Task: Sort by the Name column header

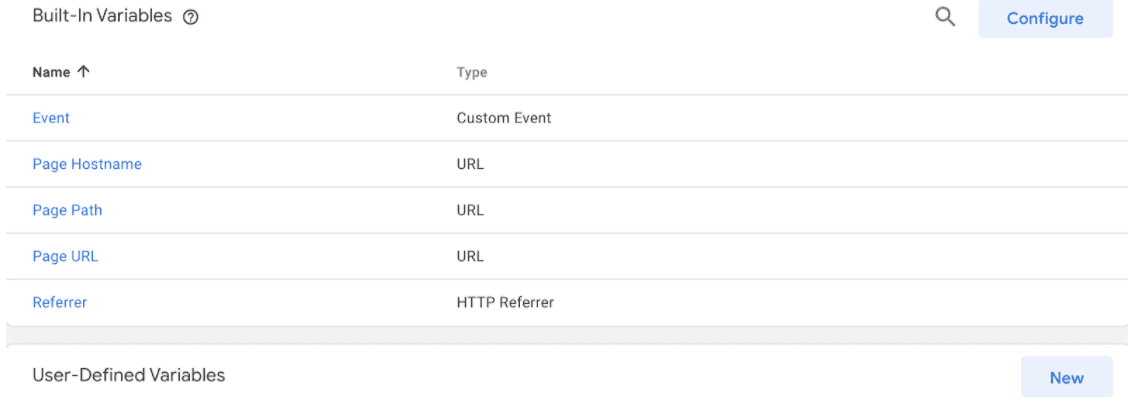Action: [51, 73]
